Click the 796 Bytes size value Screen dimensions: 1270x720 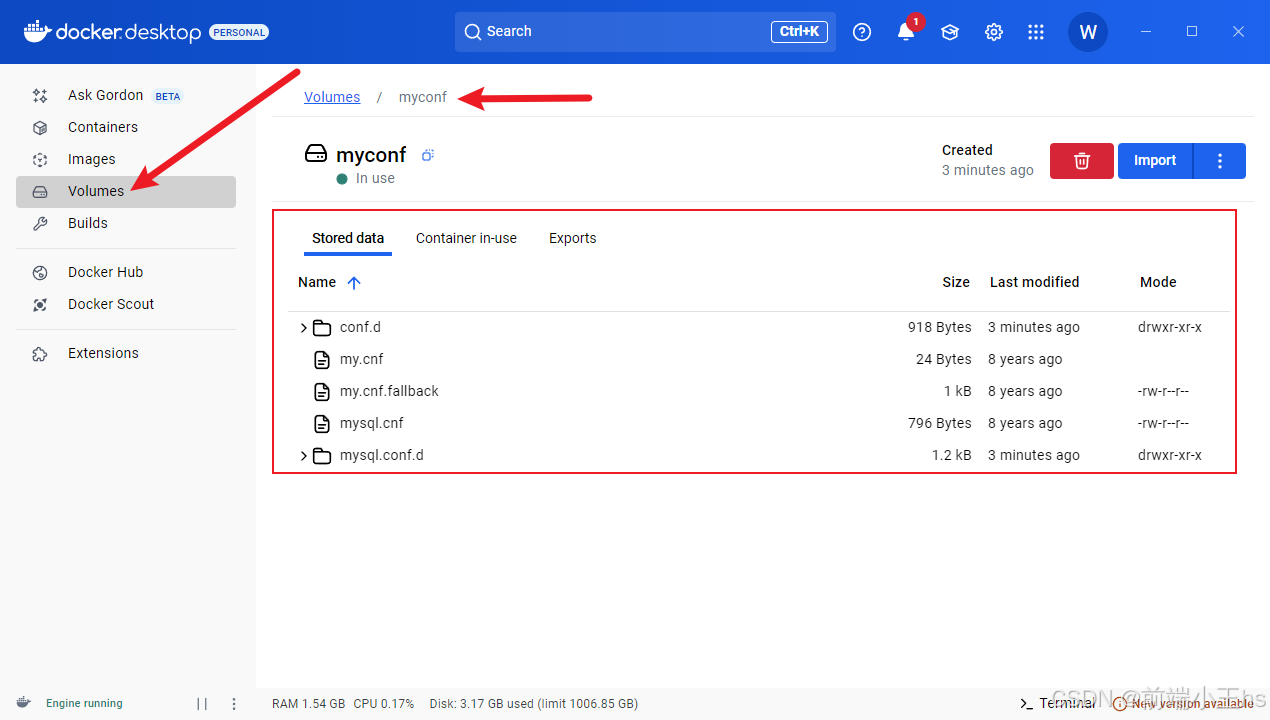point(939,424)
